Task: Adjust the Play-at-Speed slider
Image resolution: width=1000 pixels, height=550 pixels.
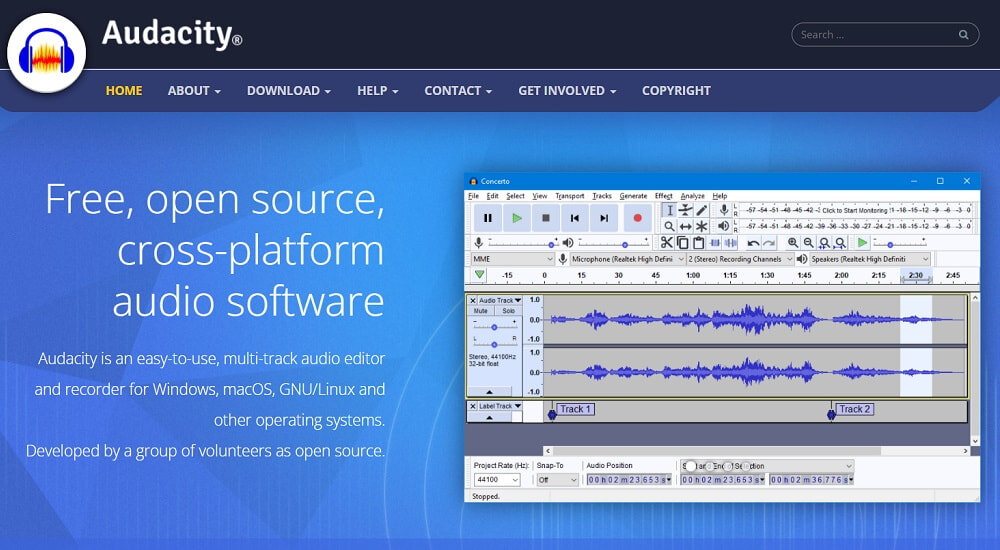Action: [x=900, y=243]
